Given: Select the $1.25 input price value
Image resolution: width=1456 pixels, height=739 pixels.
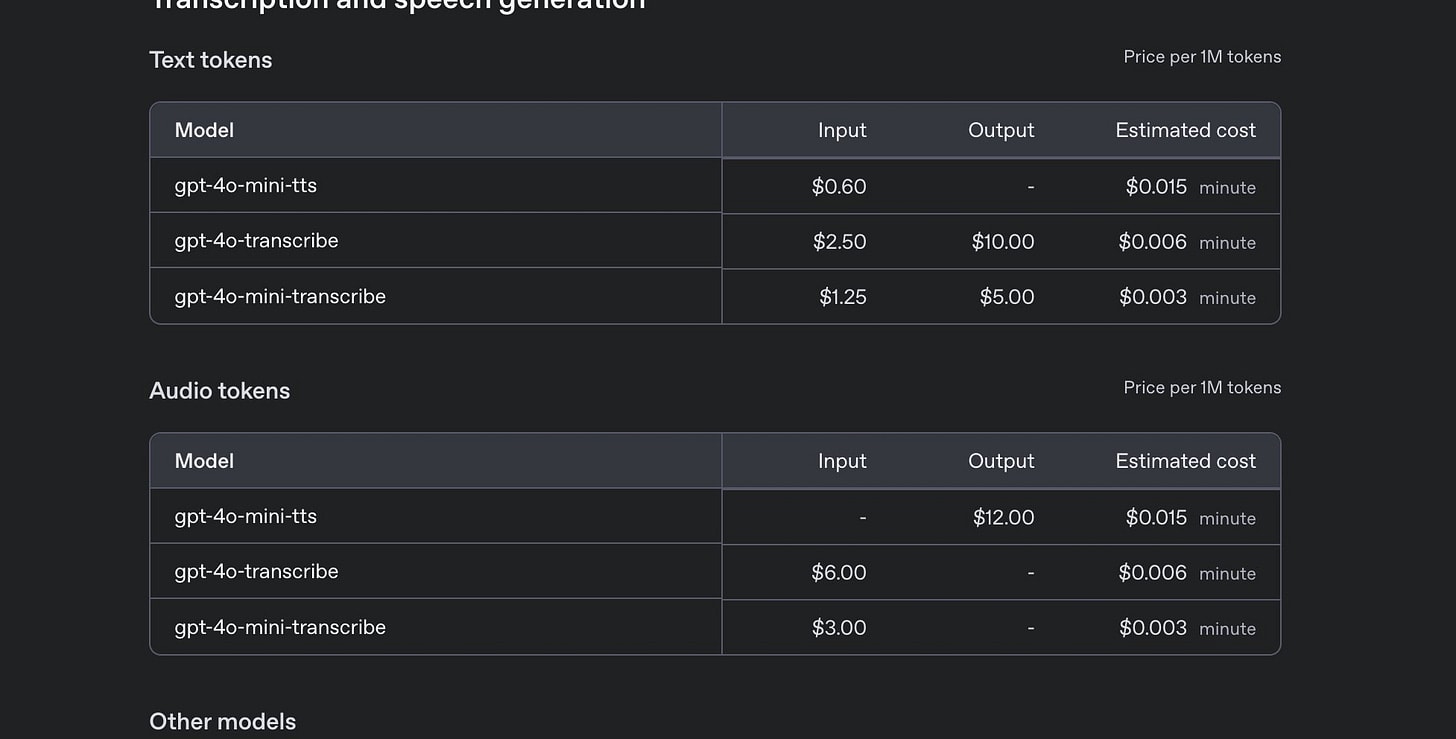Looking at the screenshot, I should 843,297.
